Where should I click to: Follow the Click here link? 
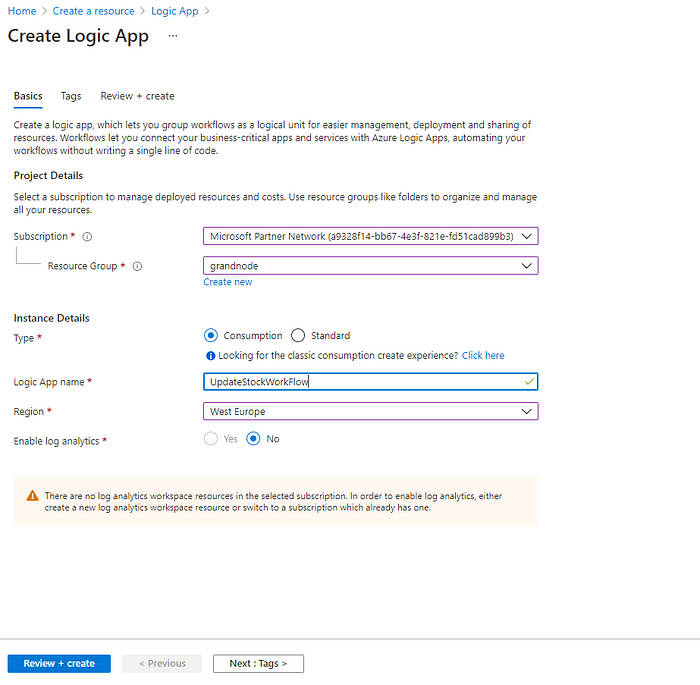483,356
